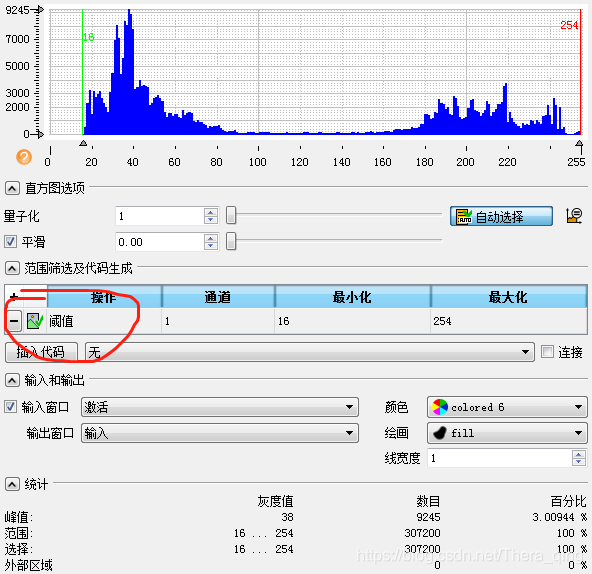592x574 pixels.
Task: Toggle the 阈值 row enable image icon
Action: [x=35, y=321]
